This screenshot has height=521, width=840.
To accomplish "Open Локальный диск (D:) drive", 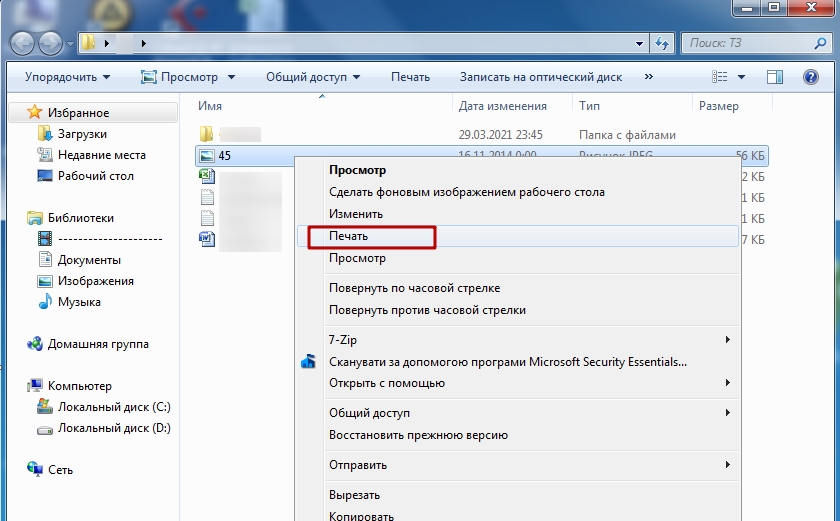I will 113,428.
